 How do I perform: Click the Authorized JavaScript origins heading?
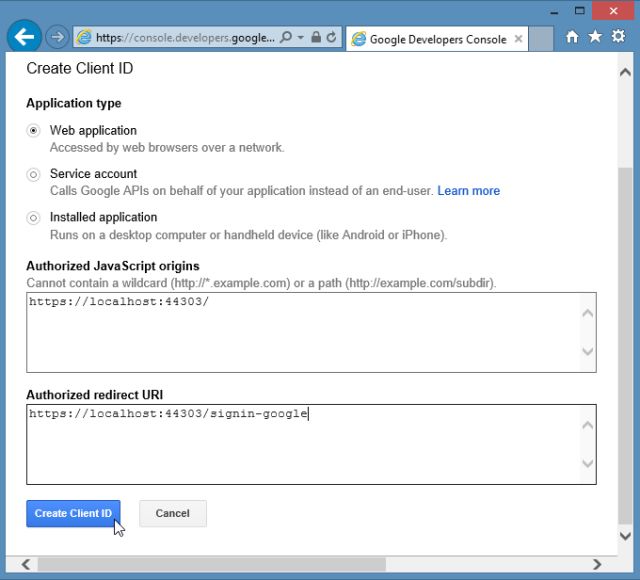[x=113, y=266]
